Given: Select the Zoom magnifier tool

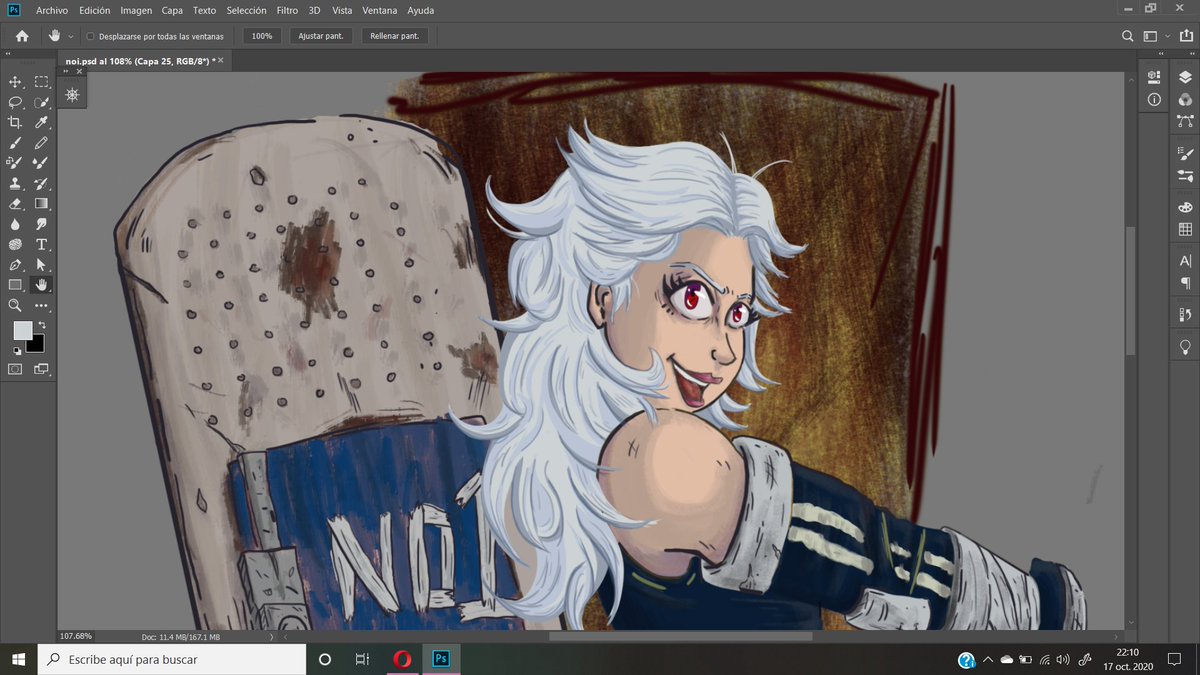Looking at the screenshot, I should (15, 305).
